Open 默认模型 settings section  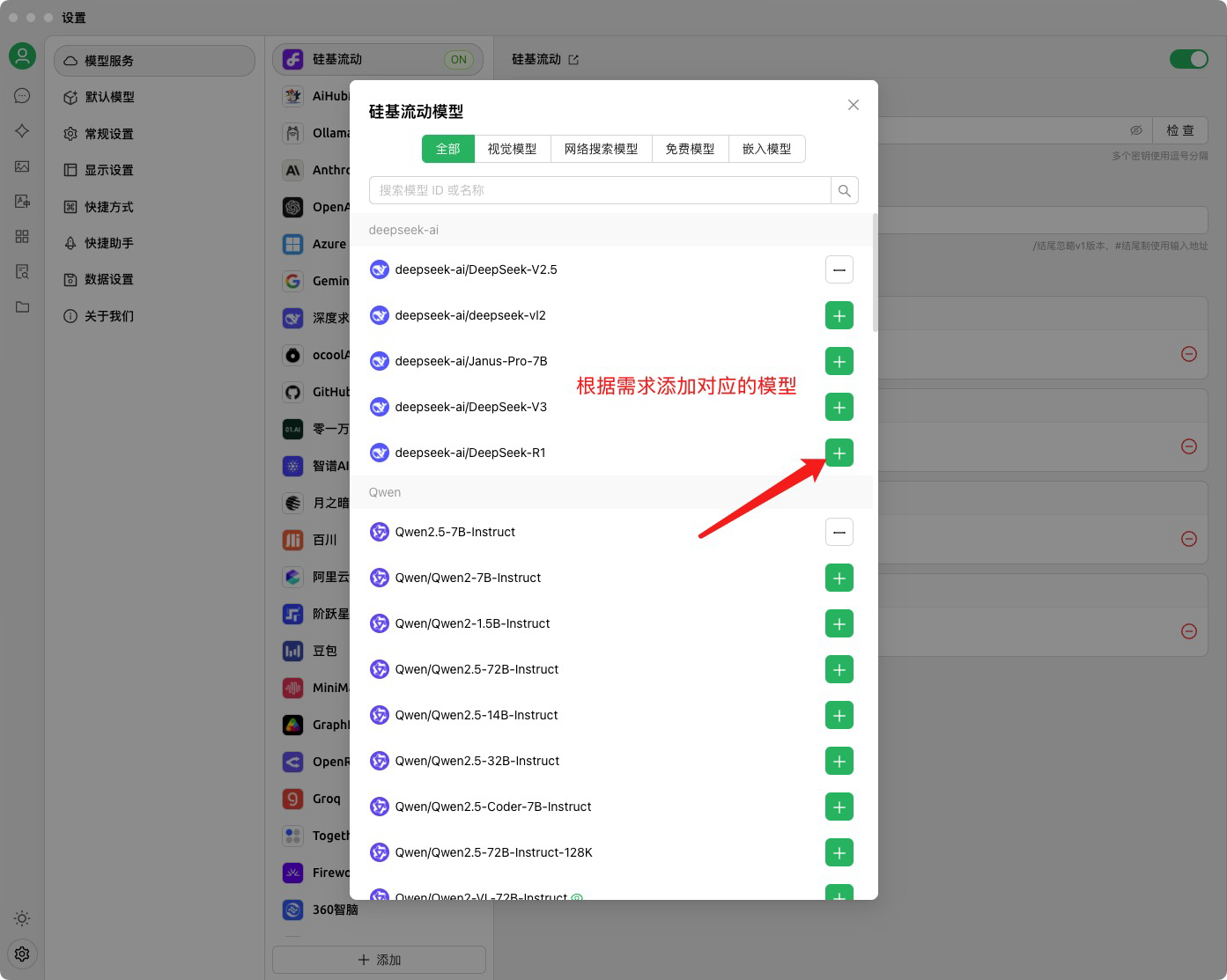click(154, 97)
